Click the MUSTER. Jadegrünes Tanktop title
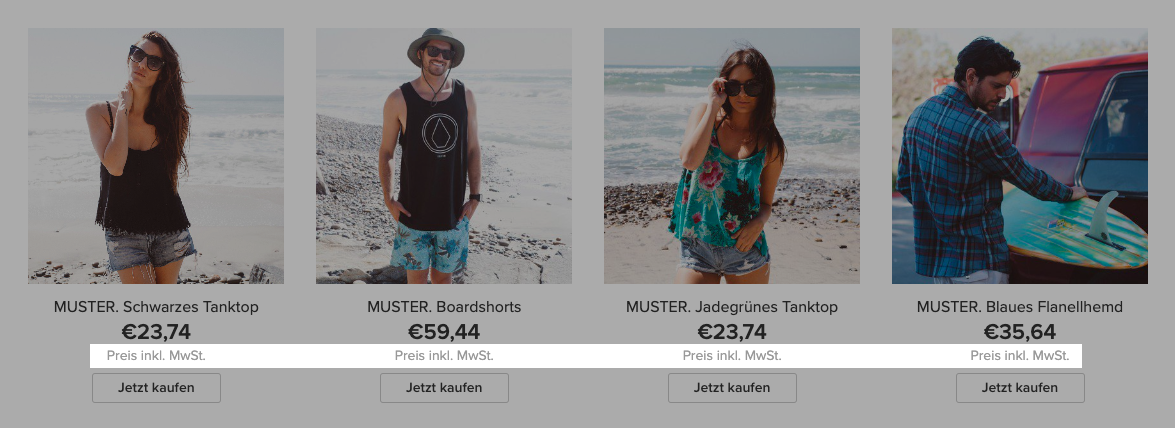The height and width of the screenshot is (428, 1175). pyautogui.click(x=731, y=307)
